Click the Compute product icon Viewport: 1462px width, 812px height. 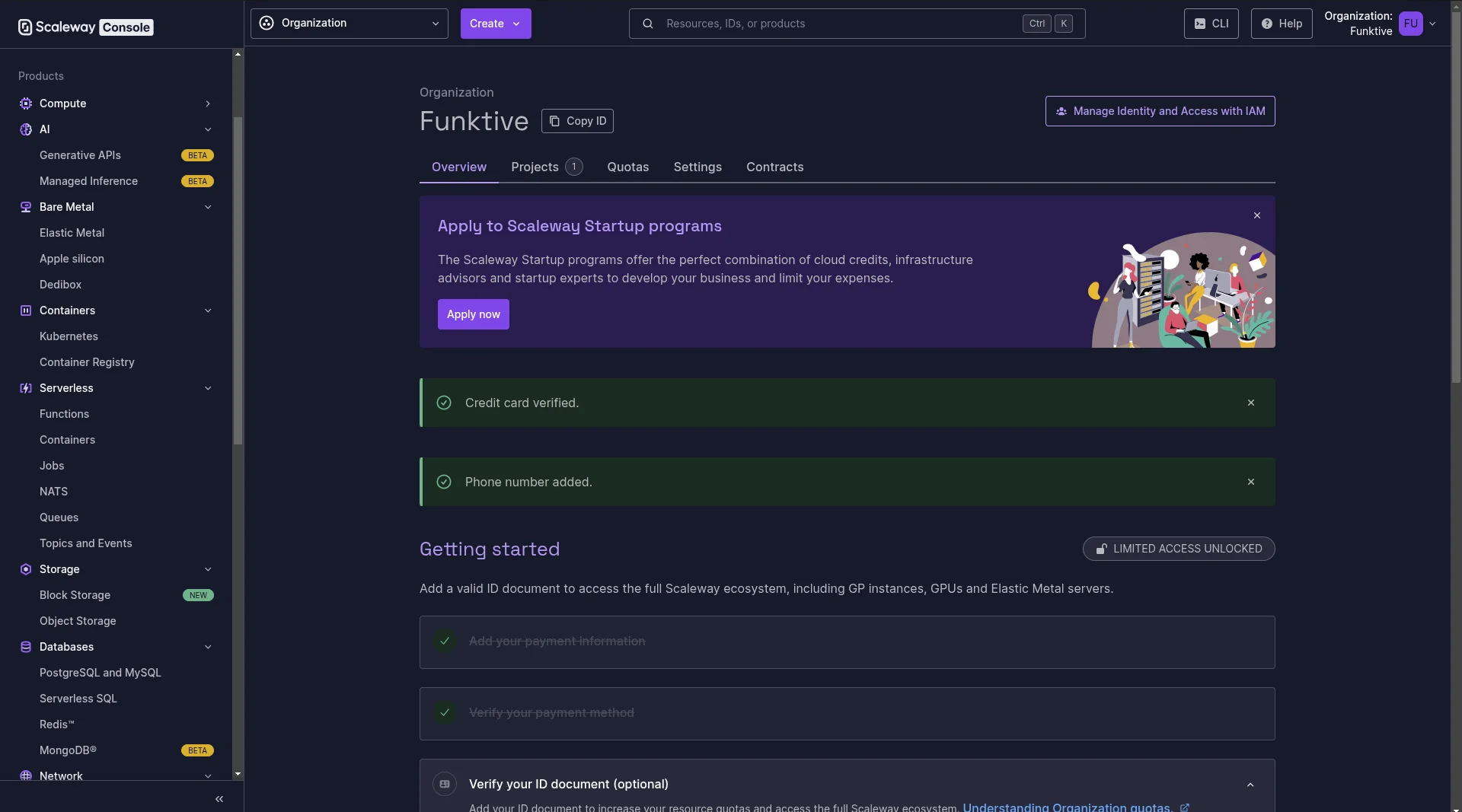click(26, 103)
